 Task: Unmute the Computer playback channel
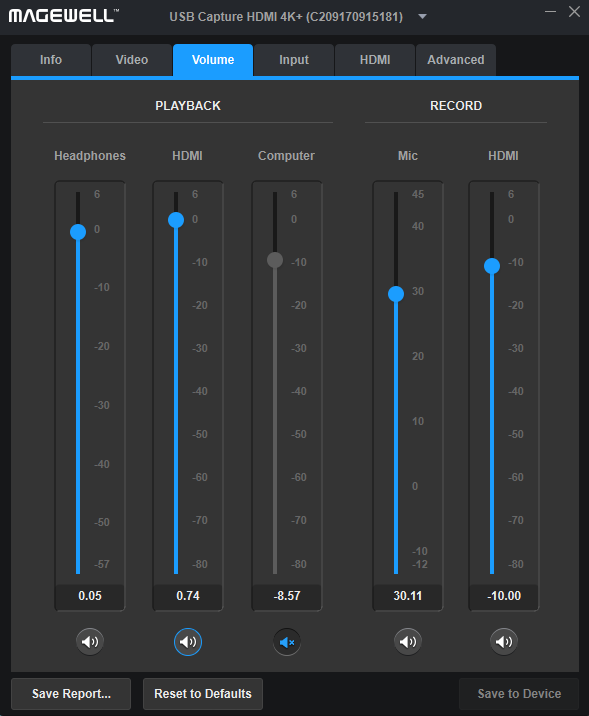point(287,642)
